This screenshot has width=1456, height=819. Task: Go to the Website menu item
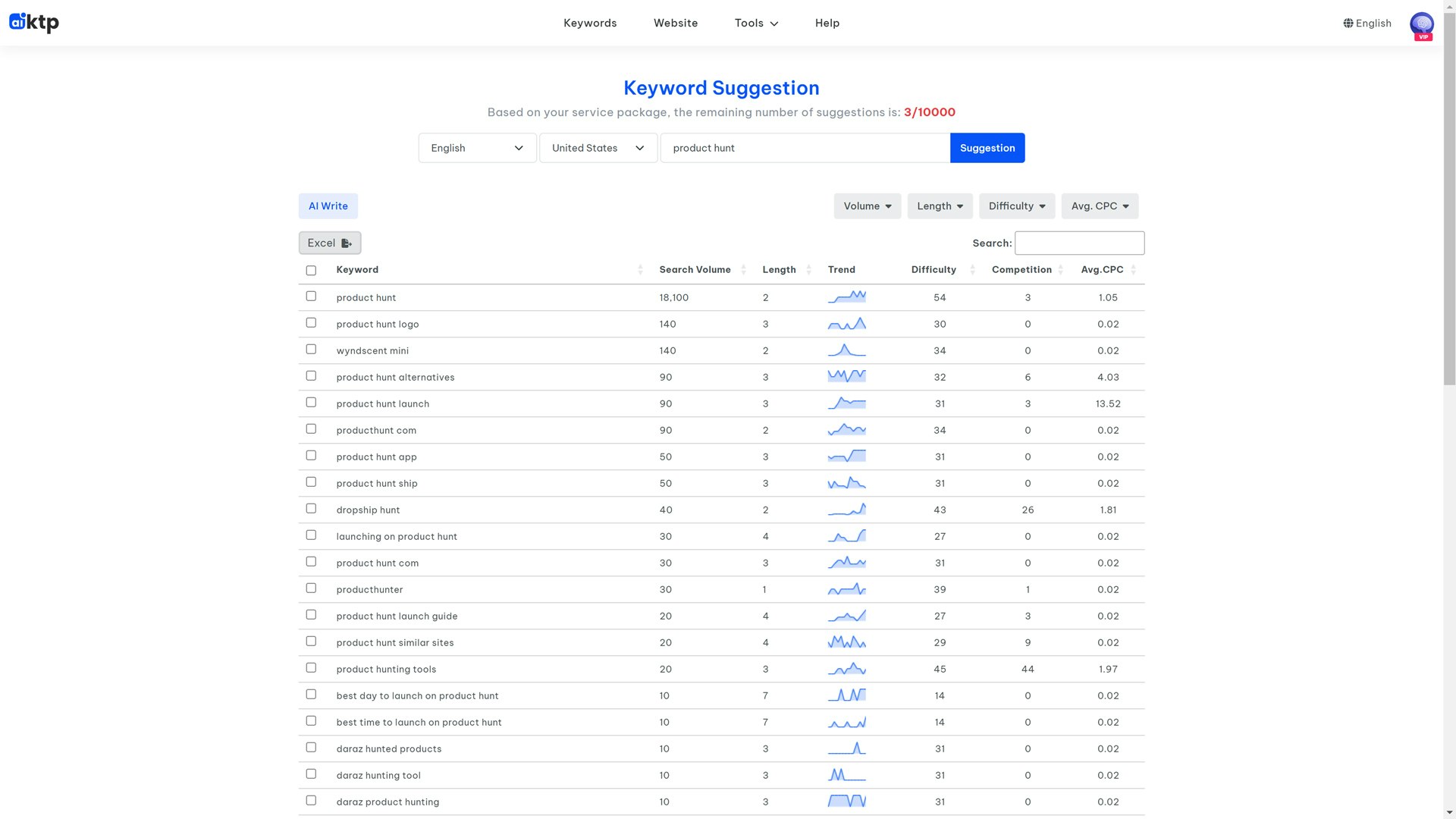[675, 24]
